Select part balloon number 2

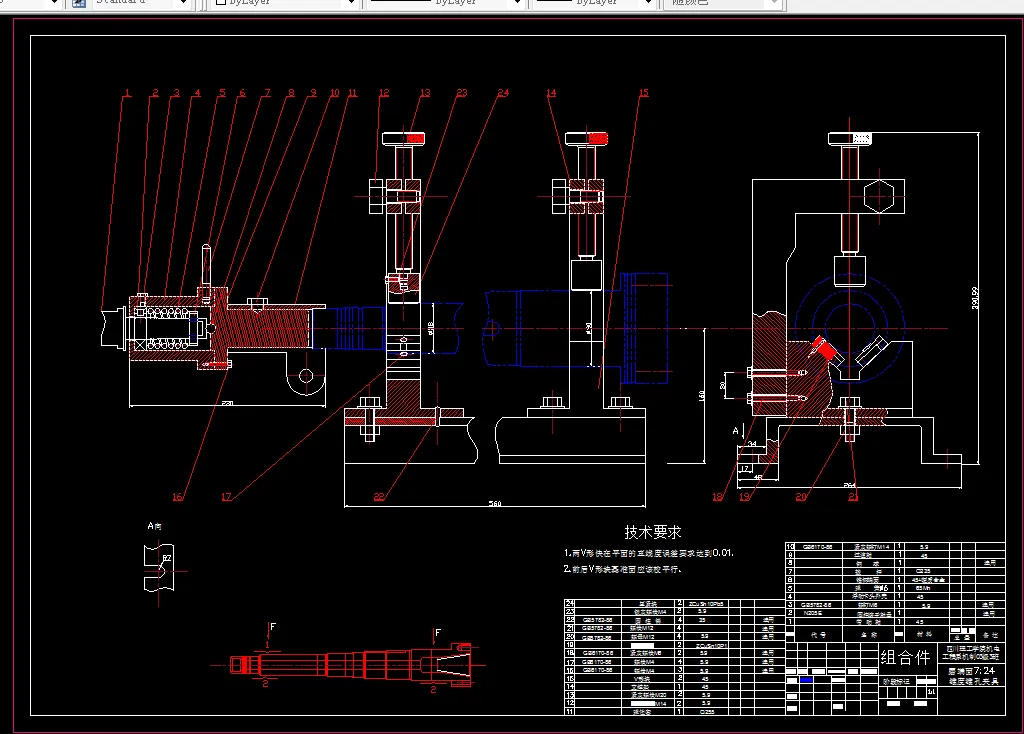(x=155, y=93)
